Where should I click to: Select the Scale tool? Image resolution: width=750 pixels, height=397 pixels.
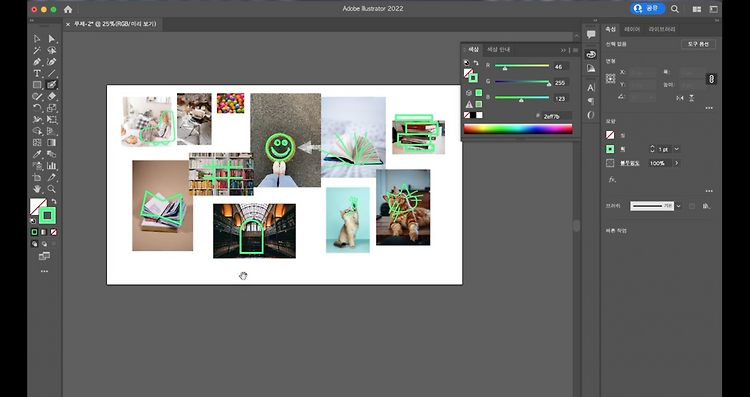coord(52,108)
